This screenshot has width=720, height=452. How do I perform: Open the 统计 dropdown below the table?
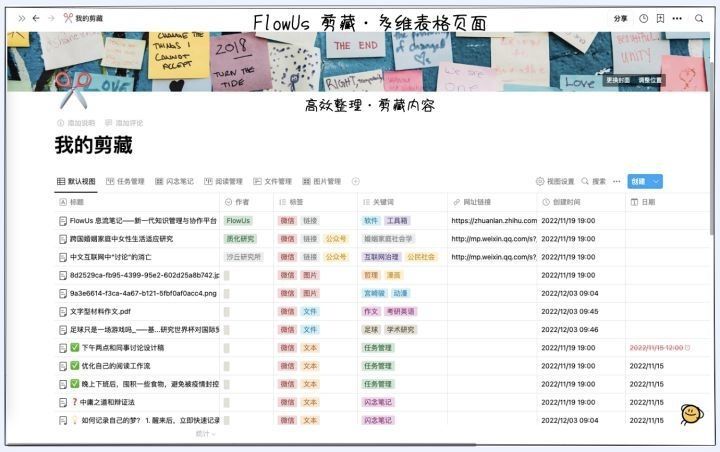click(x=205, y=434)
